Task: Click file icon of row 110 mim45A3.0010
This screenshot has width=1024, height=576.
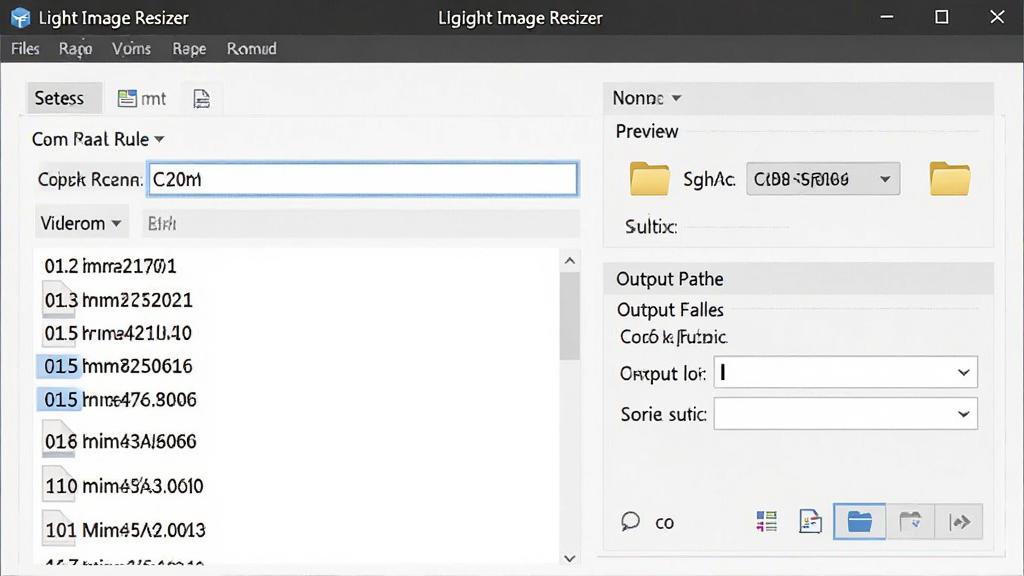Action: coord(59,483)
